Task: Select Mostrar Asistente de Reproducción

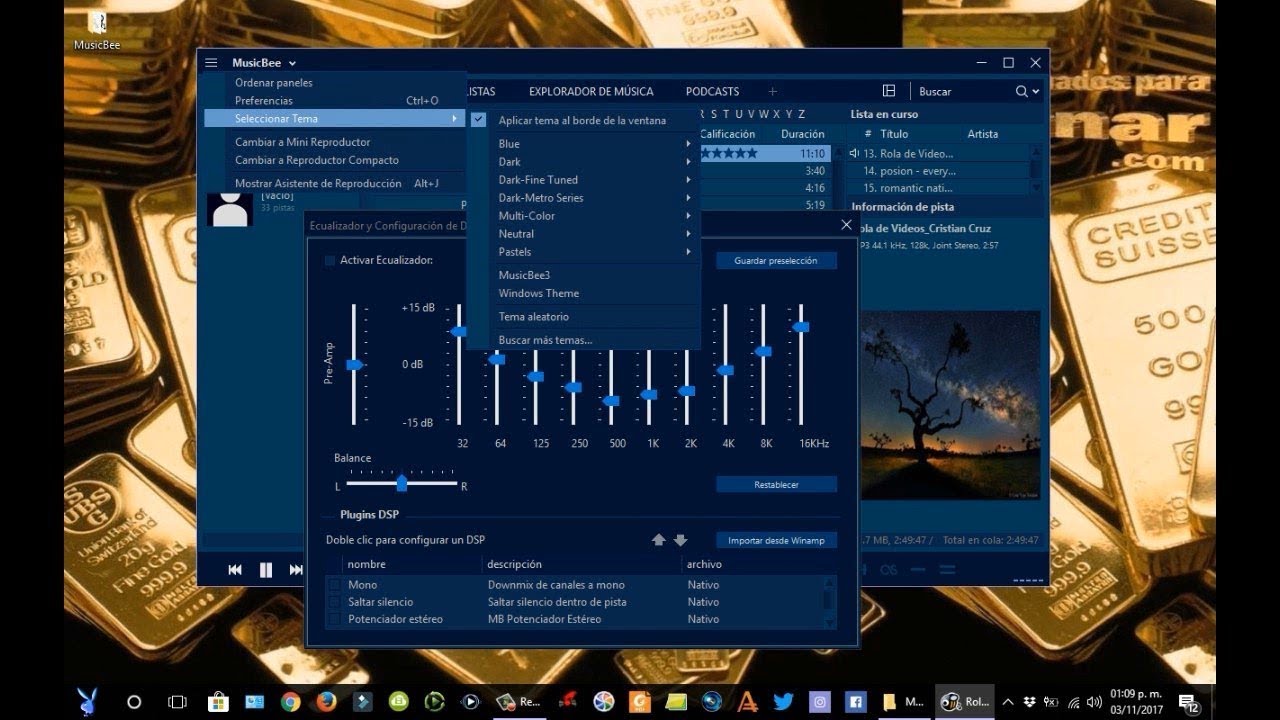Action: tap(335, 183)
